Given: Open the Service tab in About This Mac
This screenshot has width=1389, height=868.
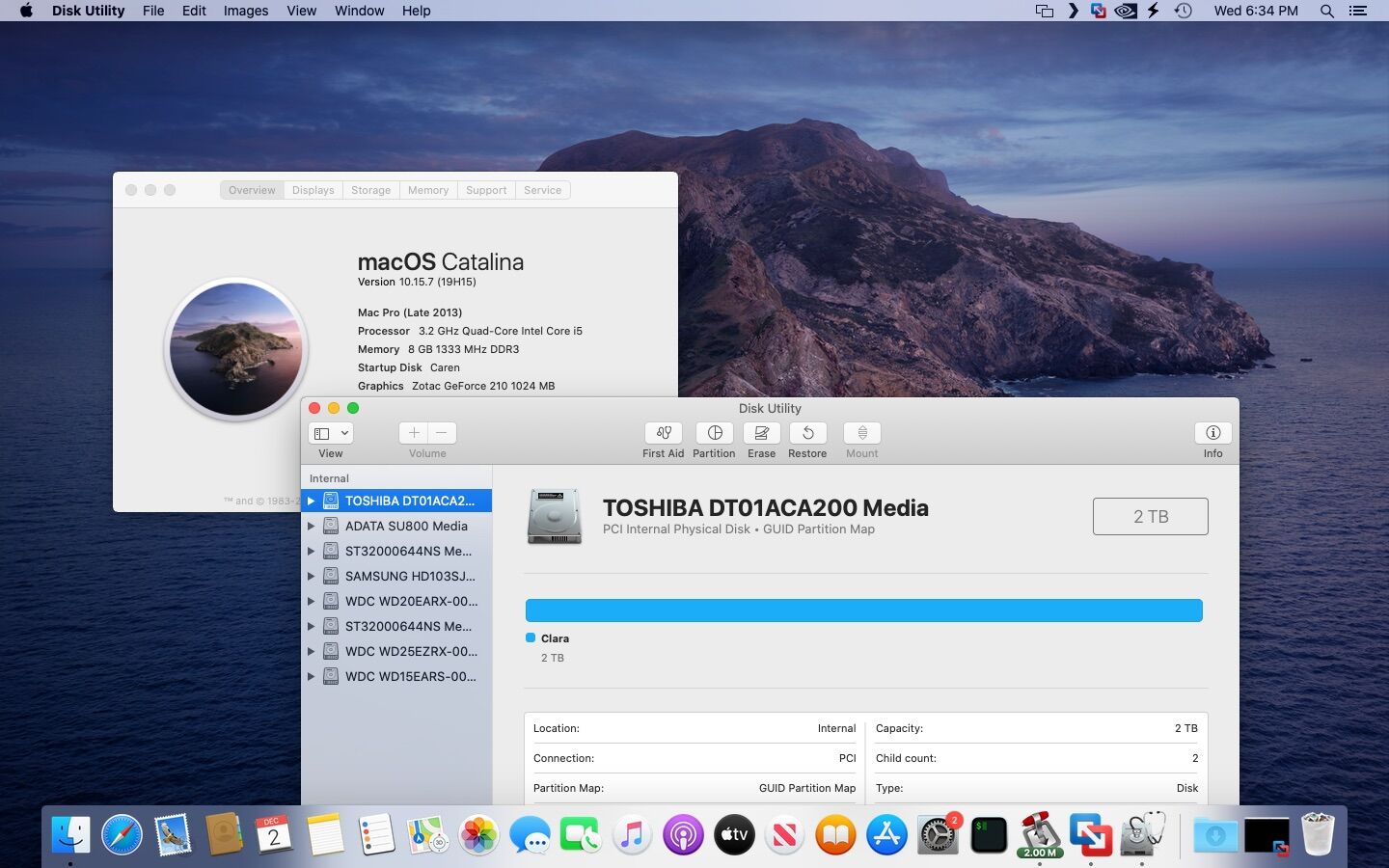Looking at the screenshot, I should (x=542, y=190).
